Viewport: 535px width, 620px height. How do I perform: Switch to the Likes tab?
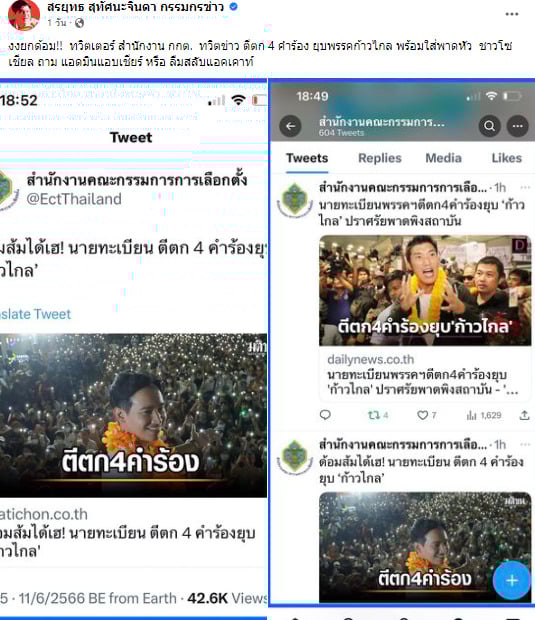click(507, 158)
